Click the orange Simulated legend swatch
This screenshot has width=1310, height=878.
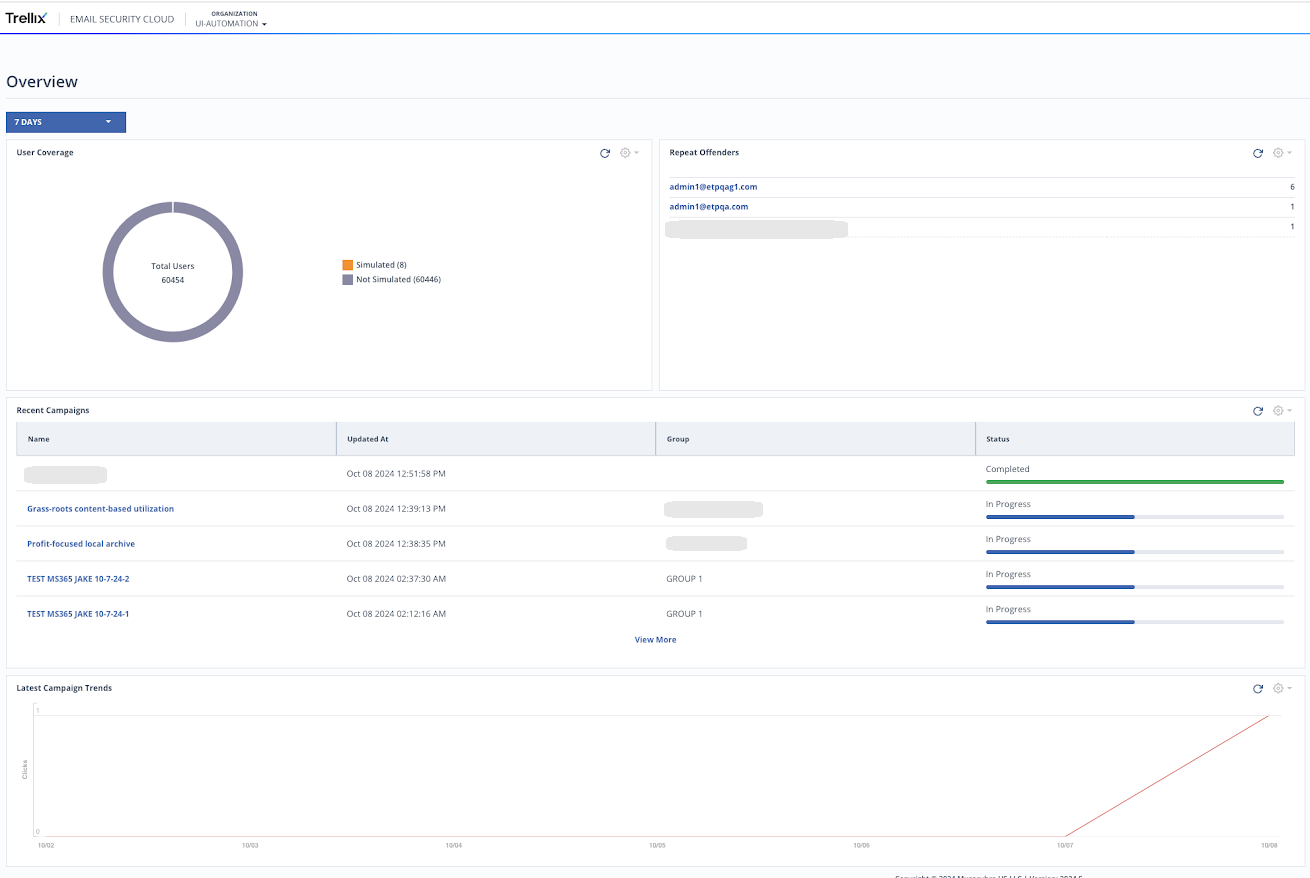tap(347, 265)
